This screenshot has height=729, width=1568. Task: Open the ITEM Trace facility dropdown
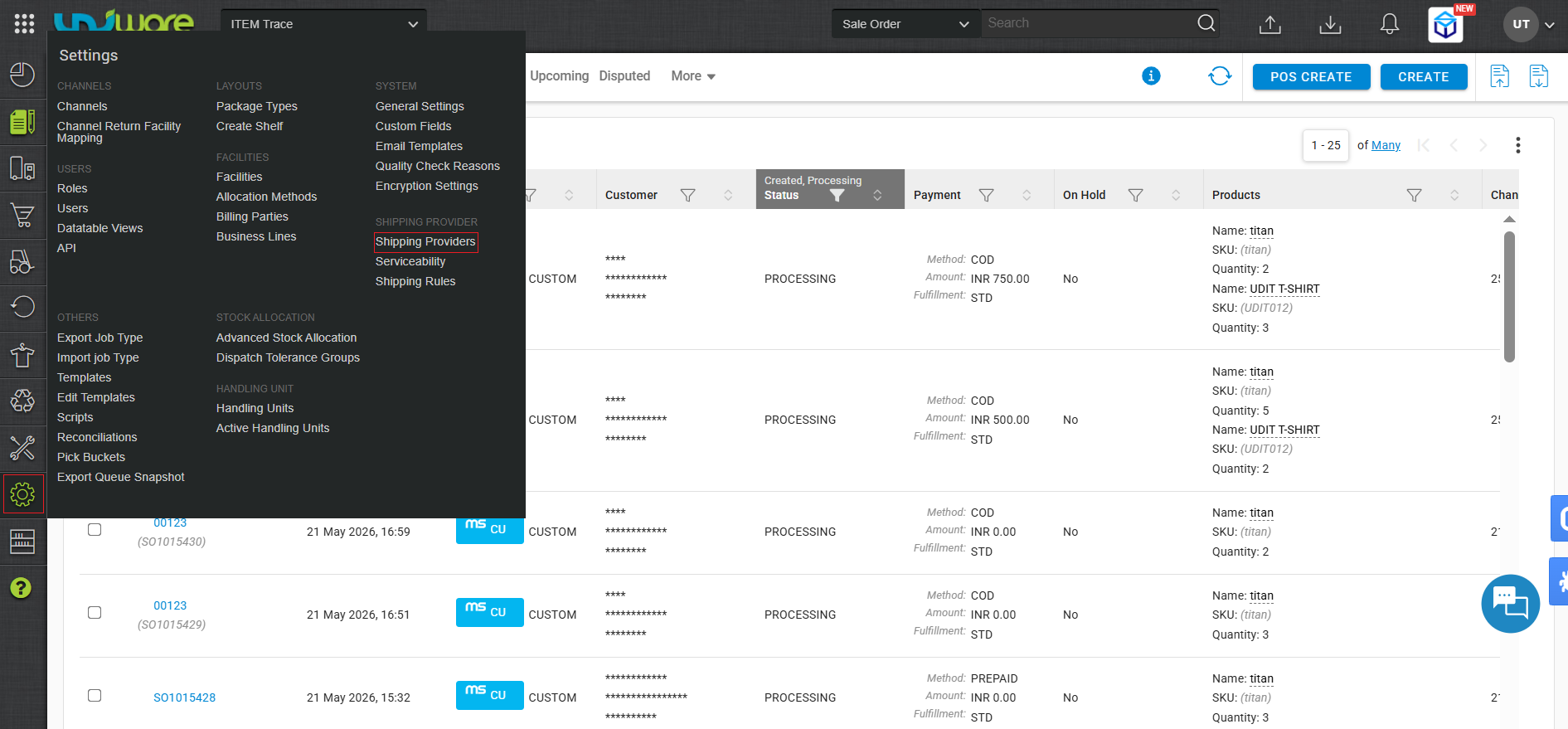coord(323,24)
